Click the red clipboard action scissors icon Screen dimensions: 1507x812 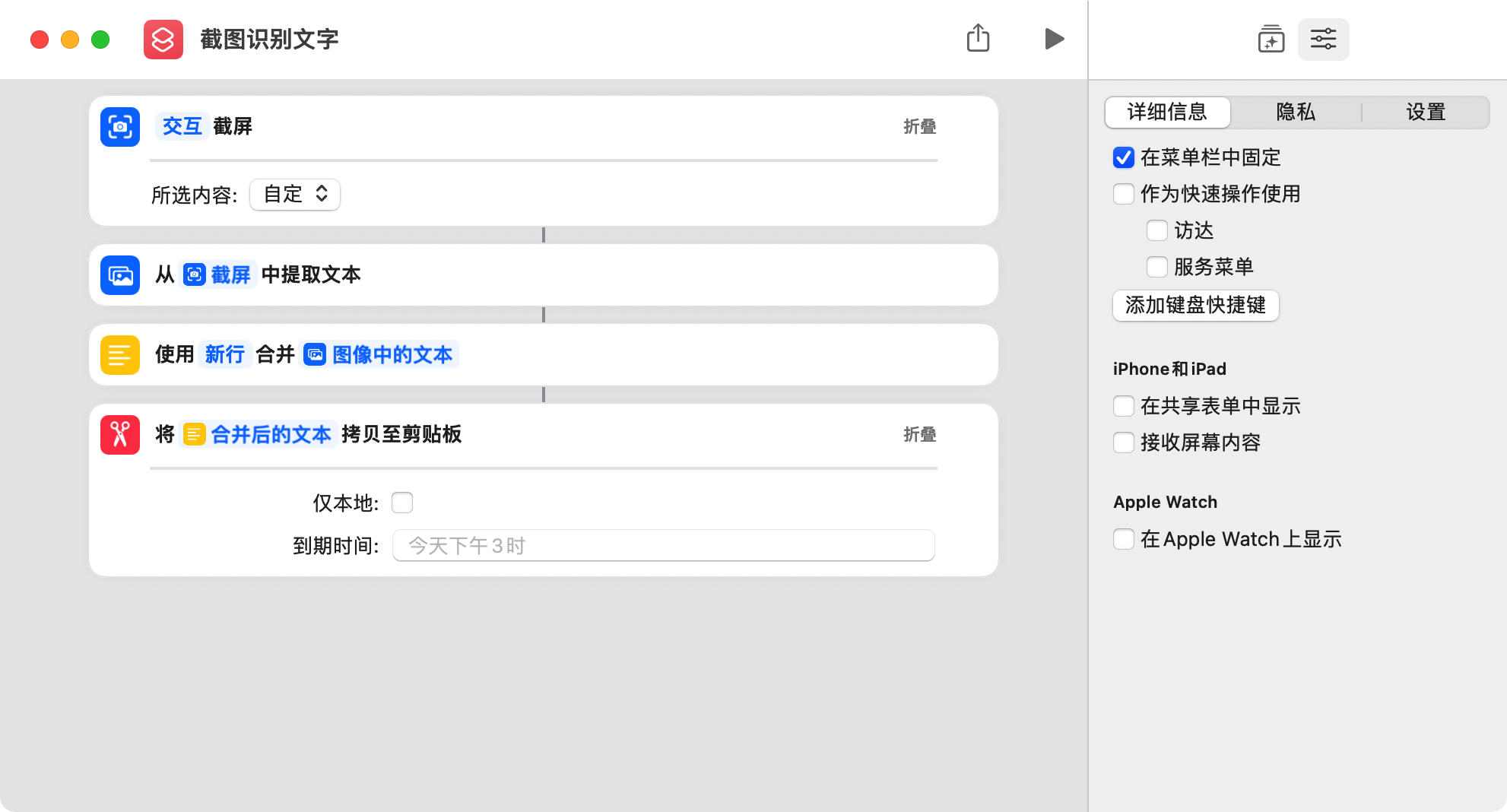119,434
